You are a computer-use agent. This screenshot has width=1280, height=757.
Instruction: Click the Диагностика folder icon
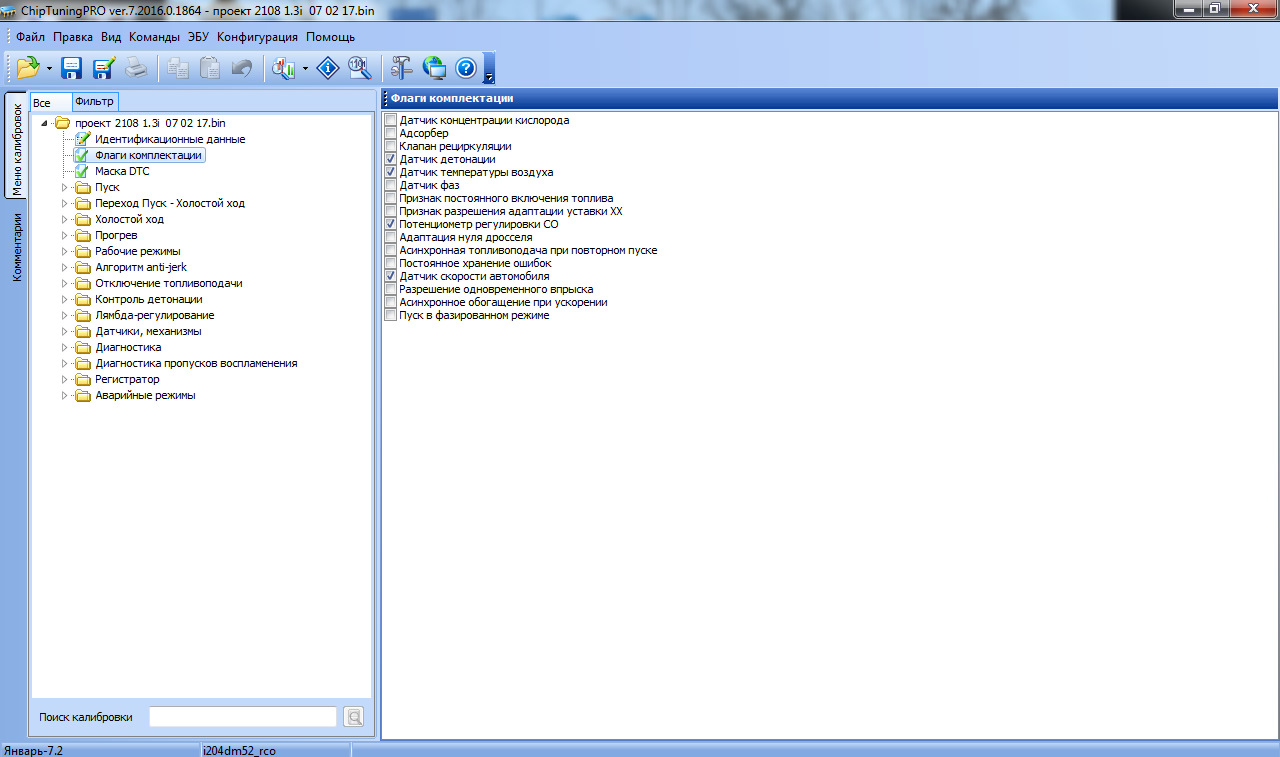coord(83,347)
